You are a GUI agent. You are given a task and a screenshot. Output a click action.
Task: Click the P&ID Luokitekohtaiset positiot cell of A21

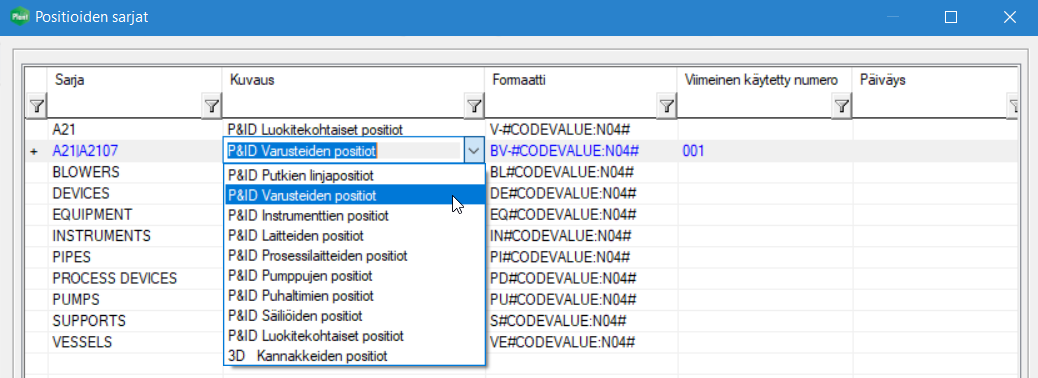[354, 130]
